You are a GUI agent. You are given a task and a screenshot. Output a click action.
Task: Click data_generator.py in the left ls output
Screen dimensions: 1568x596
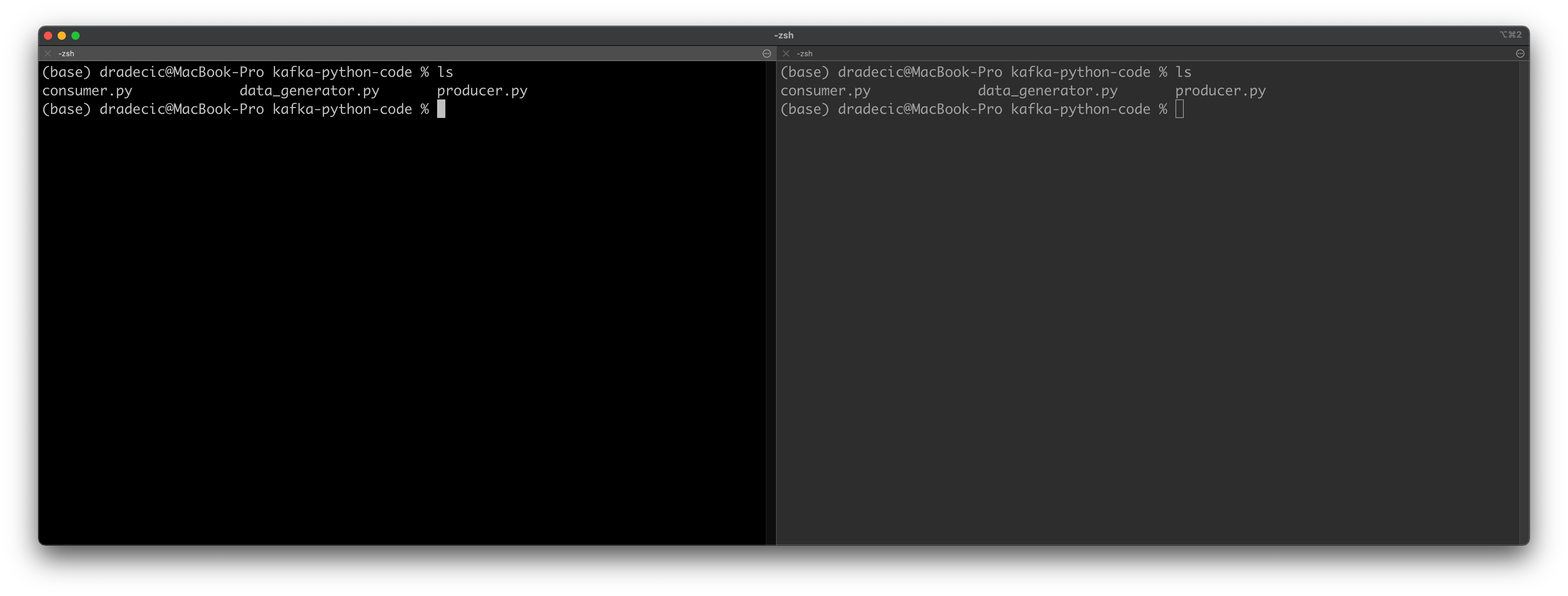(x=309, y=91)
